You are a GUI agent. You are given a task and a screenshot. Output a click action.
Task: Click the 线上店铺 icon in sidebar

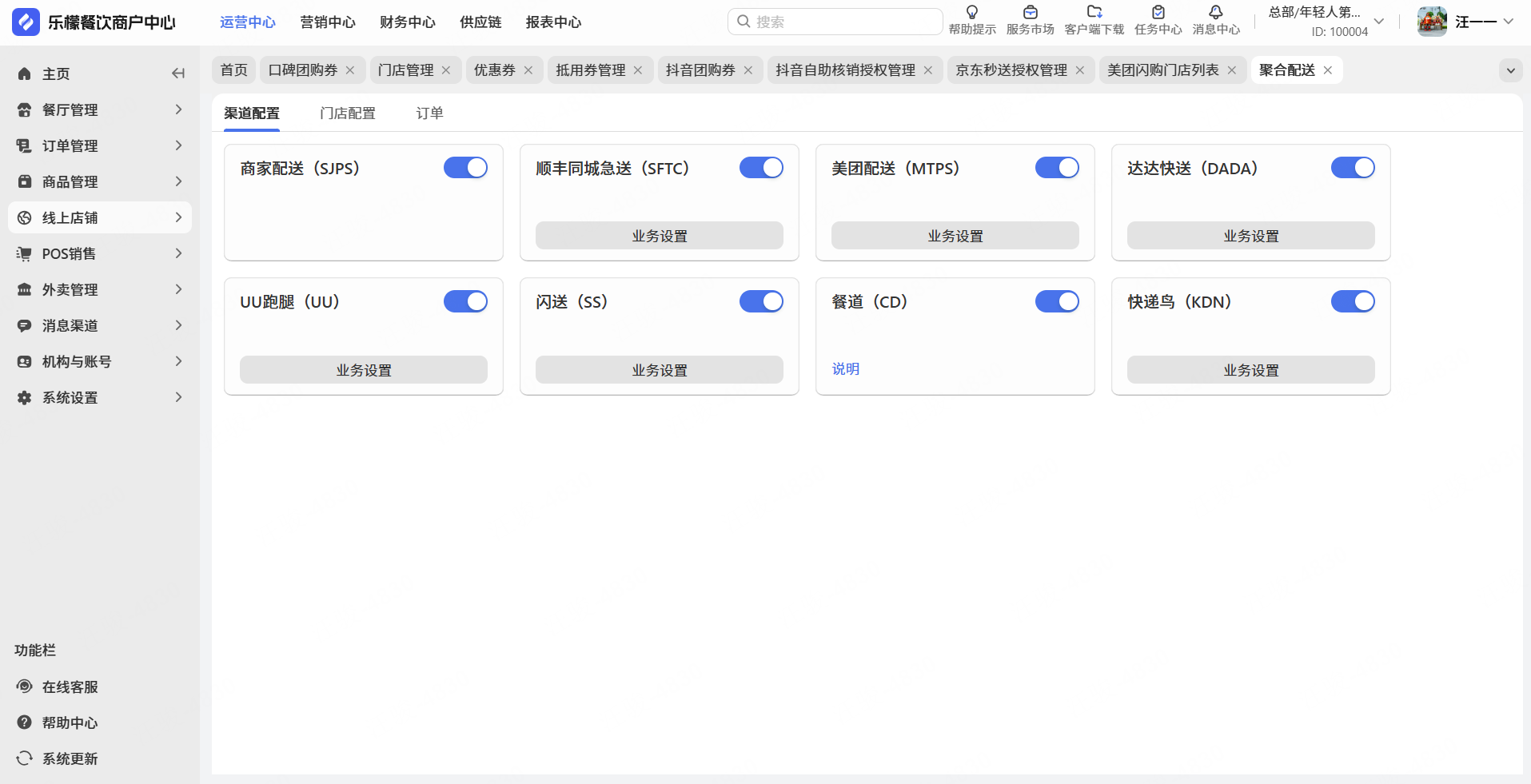tap(25, 217)
